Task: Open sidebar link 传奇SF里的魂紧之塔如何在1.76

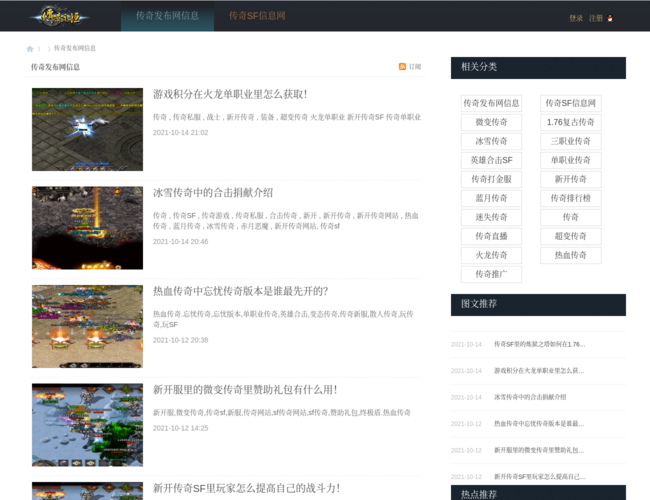Action: [539, 344]
